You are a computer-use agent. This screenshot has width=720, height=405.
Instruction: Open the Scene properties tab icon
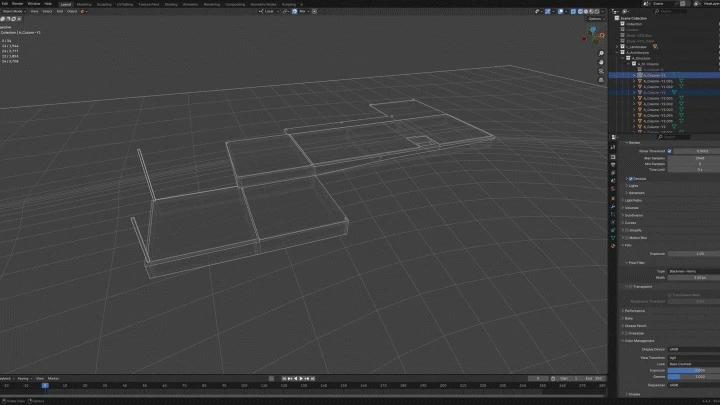[613, 181]
